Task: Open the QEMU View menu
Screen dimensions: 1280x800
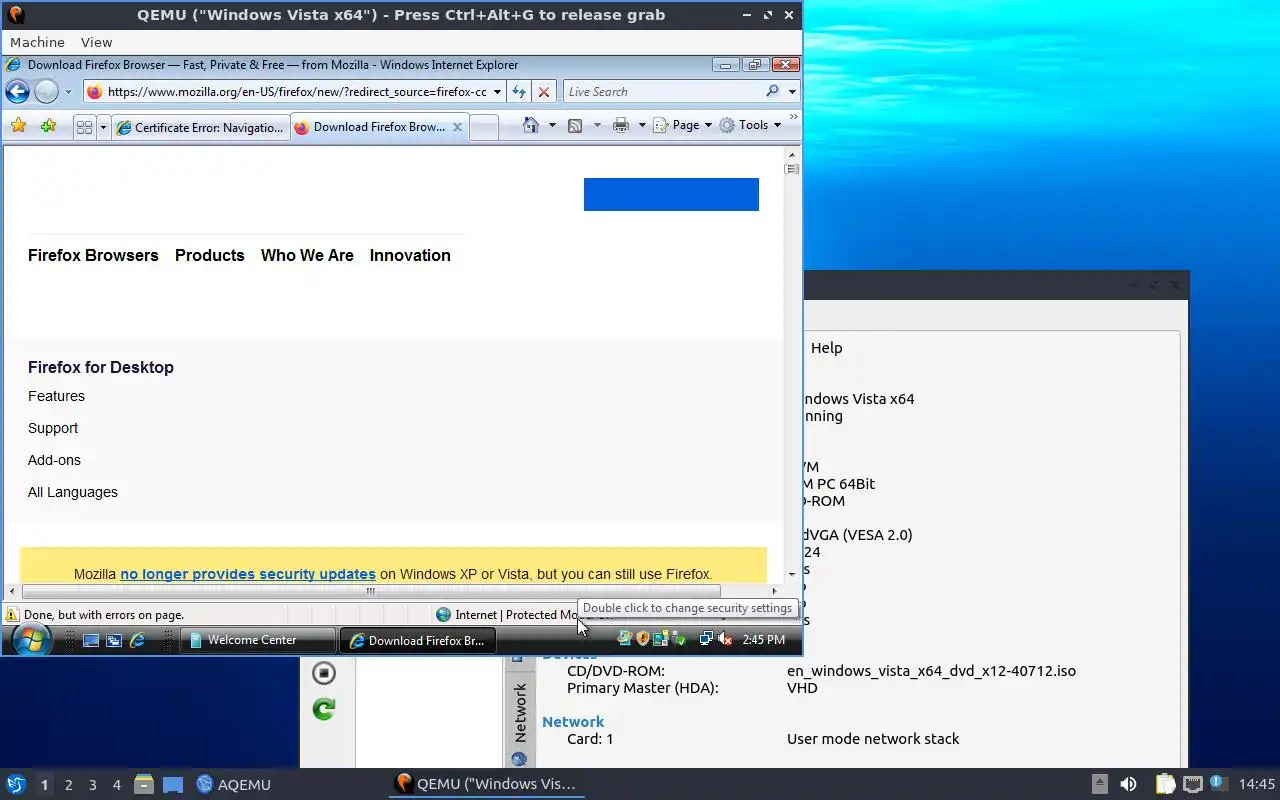Action: click(x=96, y=42)
